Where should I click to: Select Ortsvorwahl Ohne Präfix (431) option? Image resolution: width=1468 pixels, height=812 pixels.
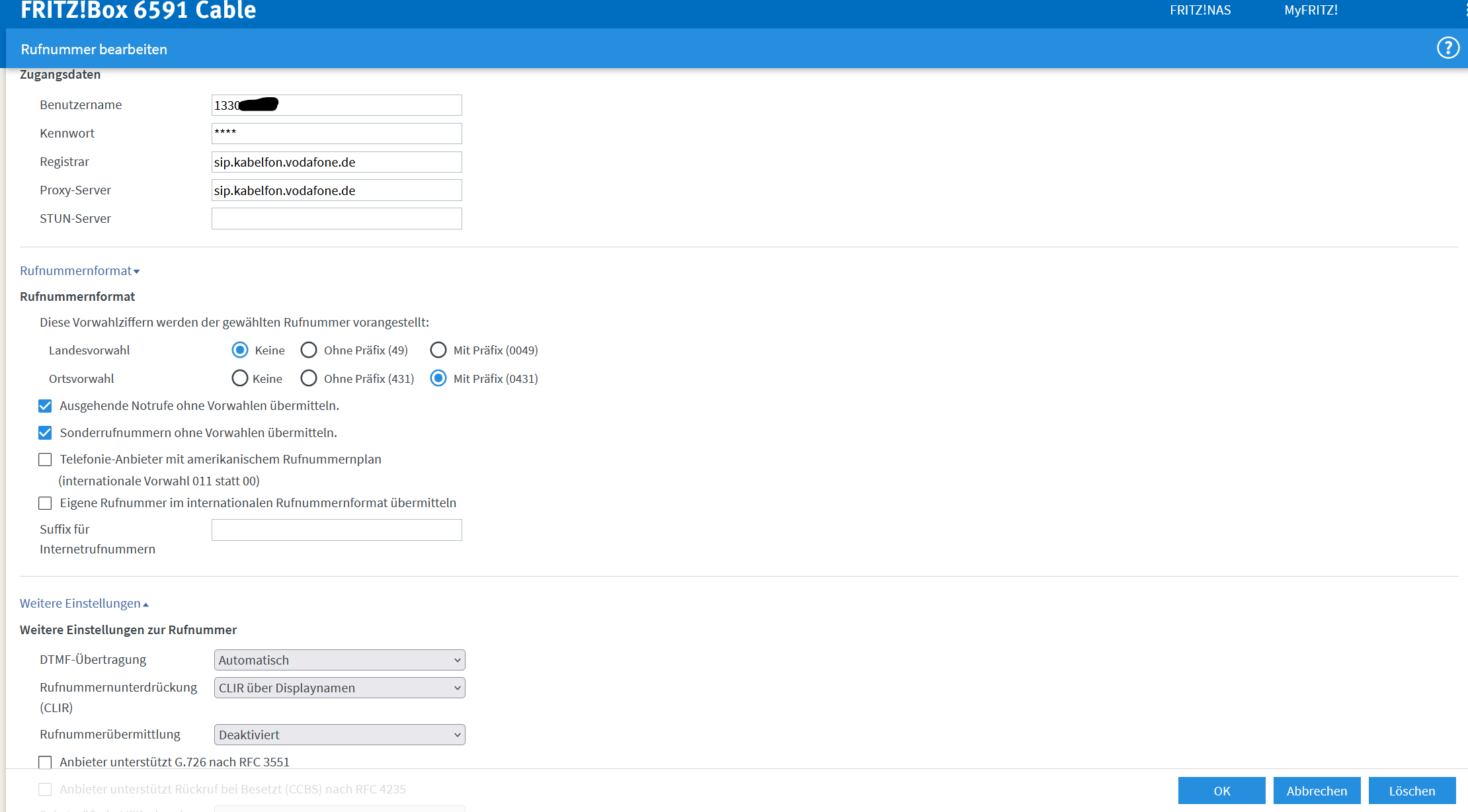309,378
